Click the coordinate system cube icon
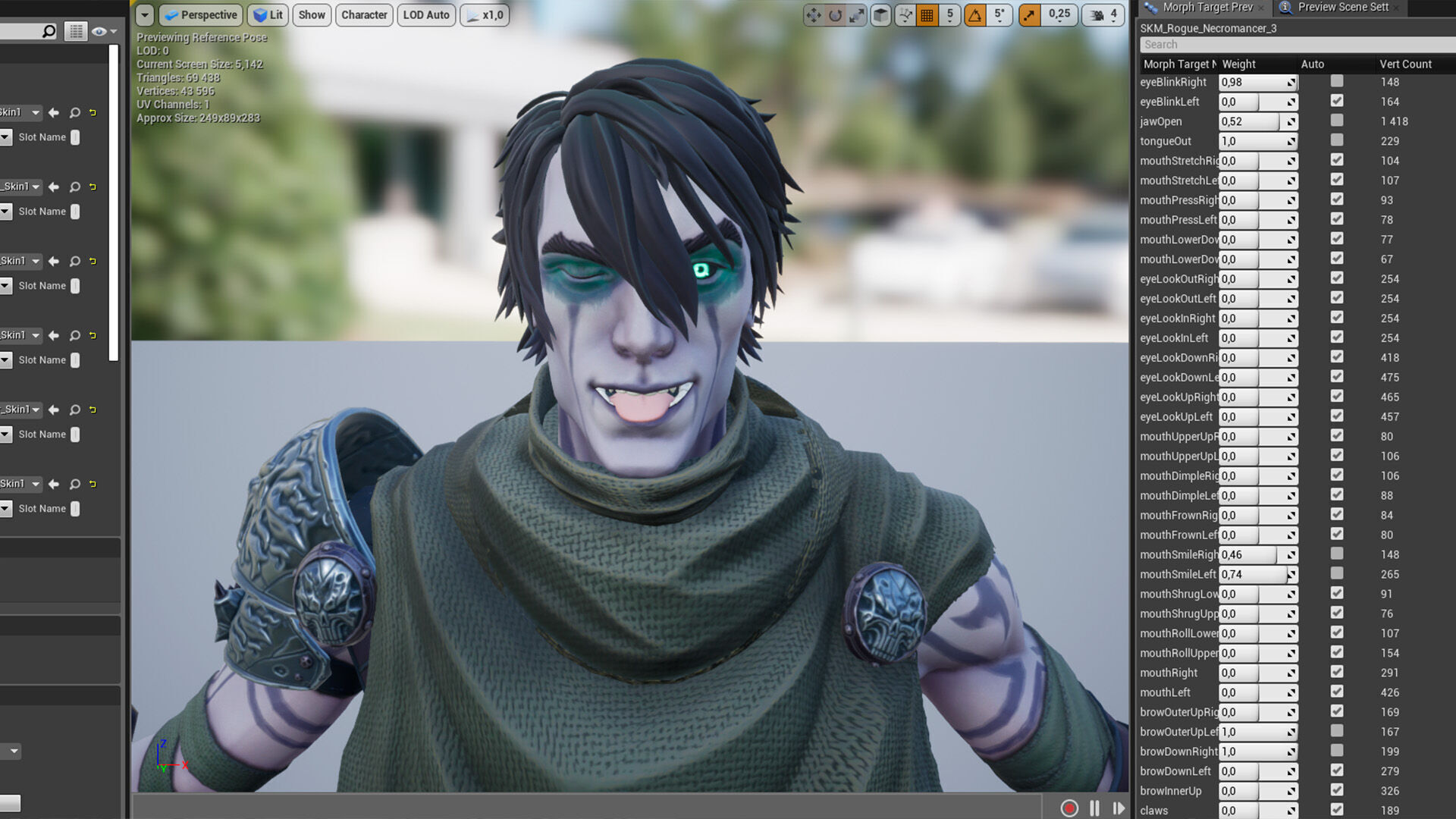The image size is (1456, 819). [x=880, y=15]
